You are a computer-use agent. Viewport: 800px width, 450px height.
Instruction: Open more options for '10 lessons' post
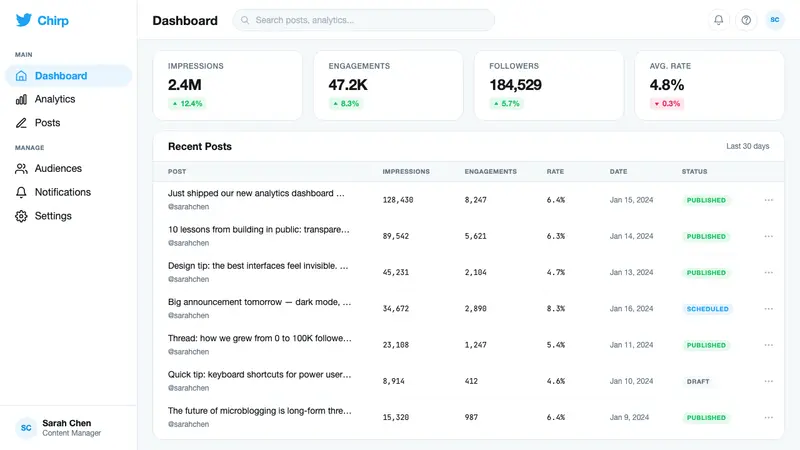click(768, 236)
